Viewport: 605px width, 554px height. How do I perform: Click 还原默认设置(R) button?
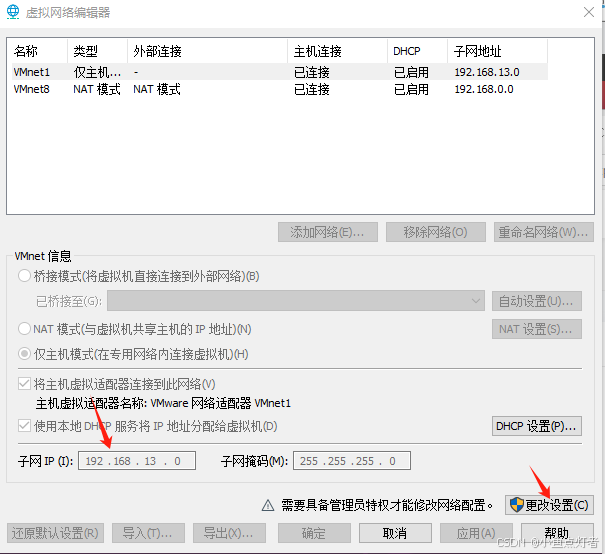pyautogui.click(x=55, y=533)
